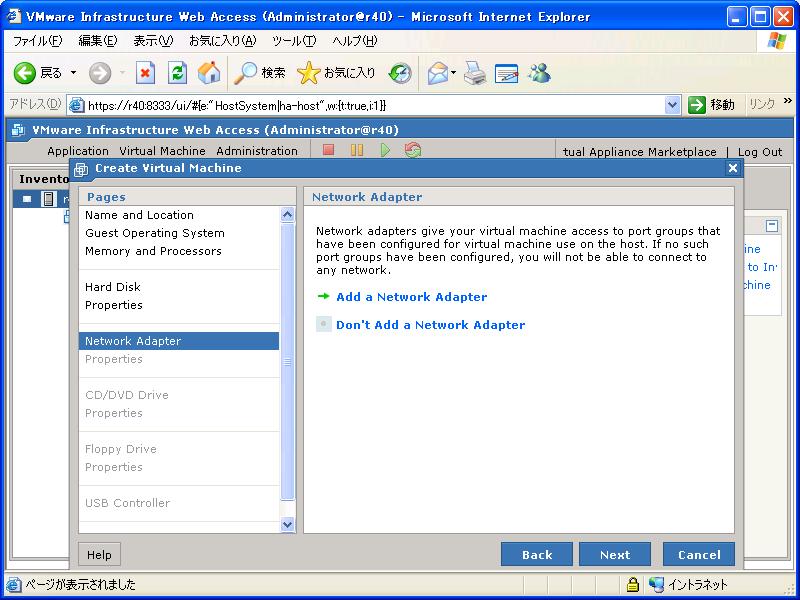Choose Add a Network Adapter link
This screenshot has width=800, height=600.
coord(411,297)
